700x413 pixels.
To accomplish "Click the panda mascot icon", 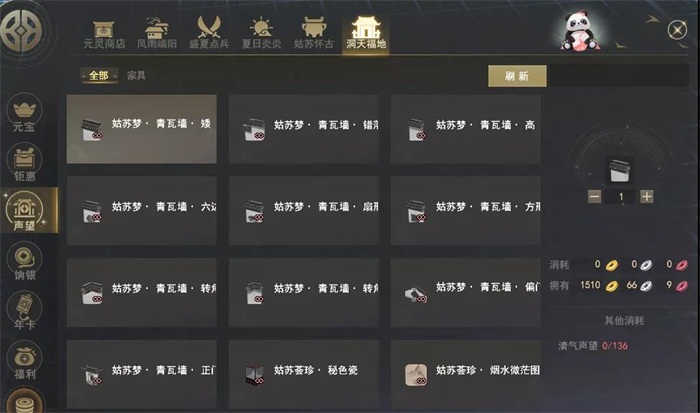I will pyautogui.click(x=579, y=30).
